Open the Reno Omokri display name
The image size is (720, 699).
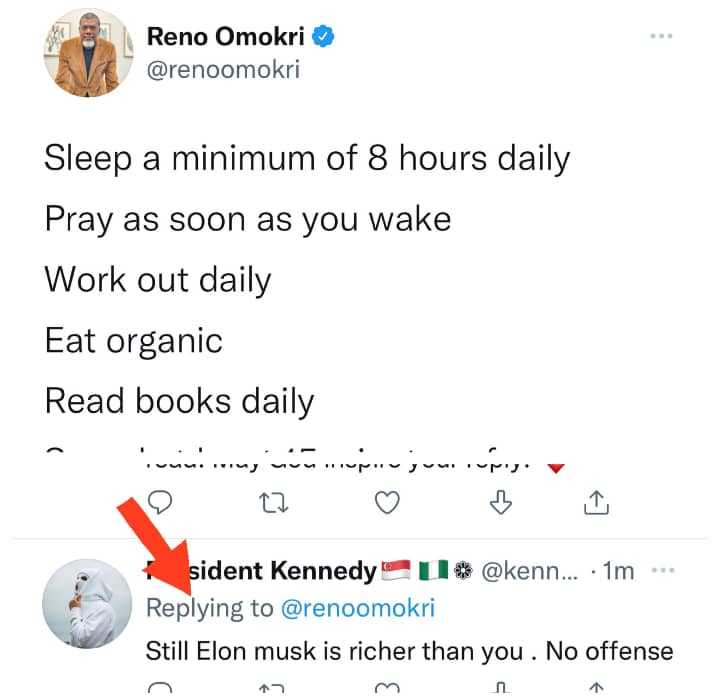[x=228, y=37]
